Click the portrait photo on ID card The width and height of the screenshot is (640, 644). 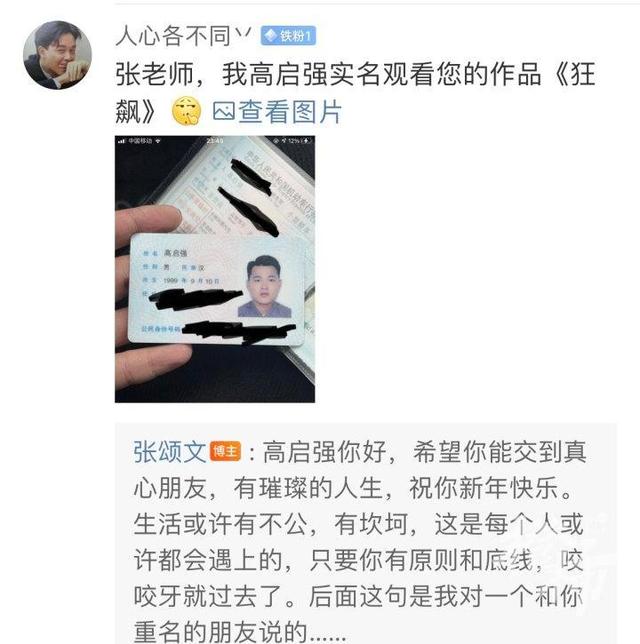pos(265,286)
